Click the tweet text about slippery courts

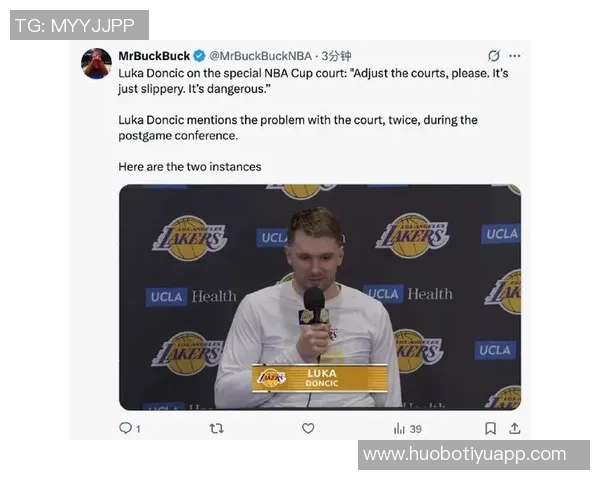click(313, 81)
